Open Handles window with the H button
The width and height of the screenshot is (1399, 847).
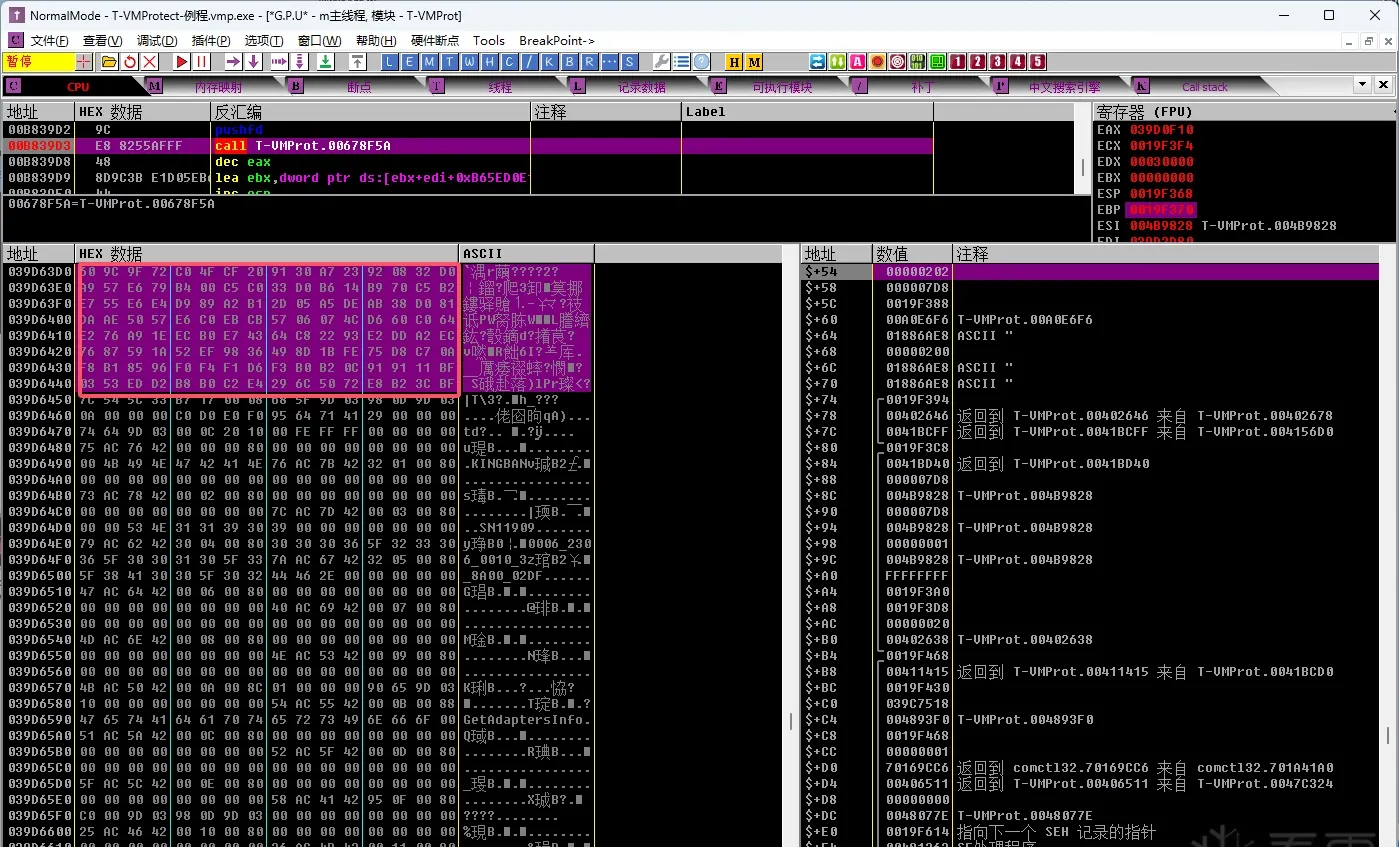490,62
